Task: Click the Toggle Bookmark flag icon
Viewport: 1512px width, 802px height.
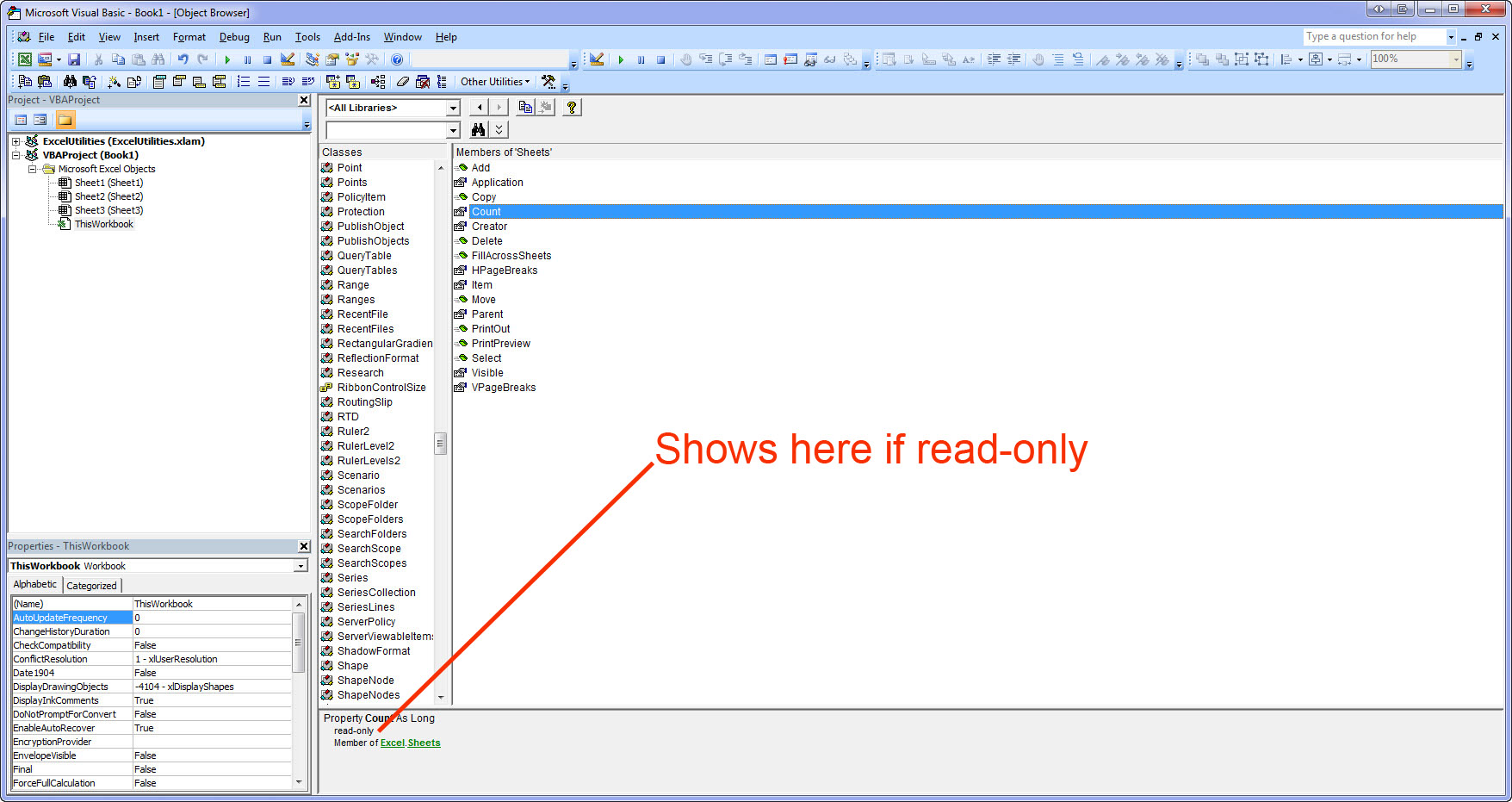Action: 1103,59
